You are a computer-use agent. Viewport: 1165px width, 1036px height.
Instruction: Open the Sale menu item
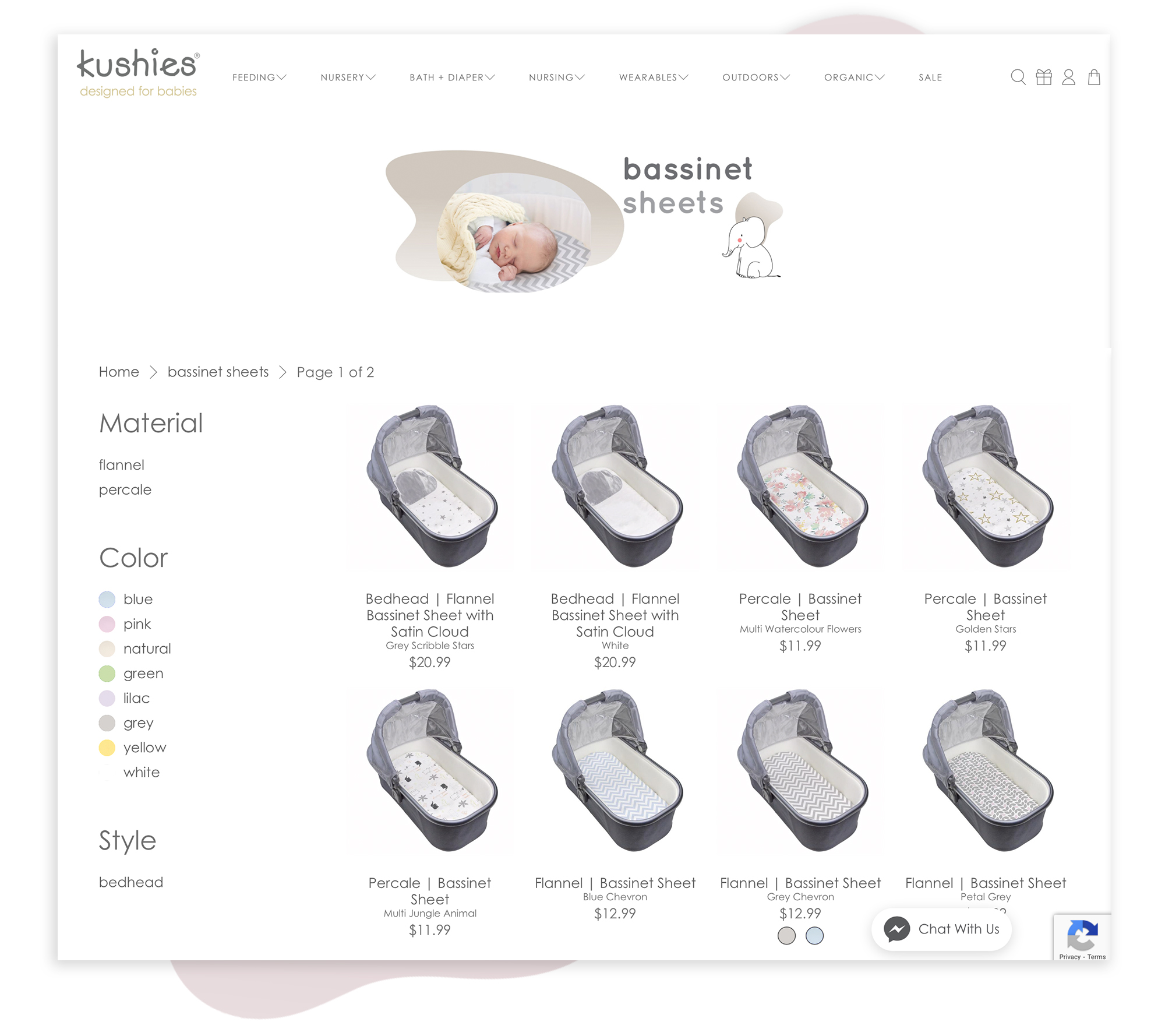[930, 77]
